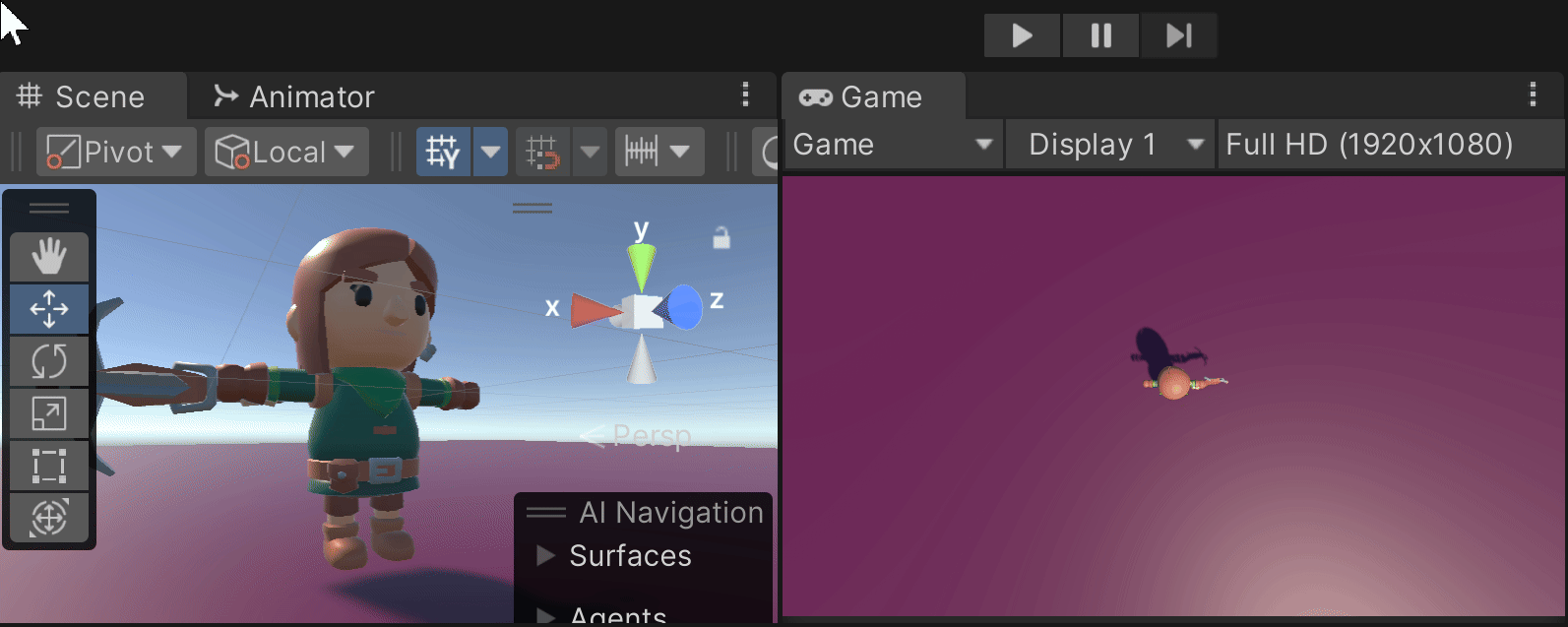Pause the game
The width and height of the screenshot is (1568, 627).
pos(1100,36)
